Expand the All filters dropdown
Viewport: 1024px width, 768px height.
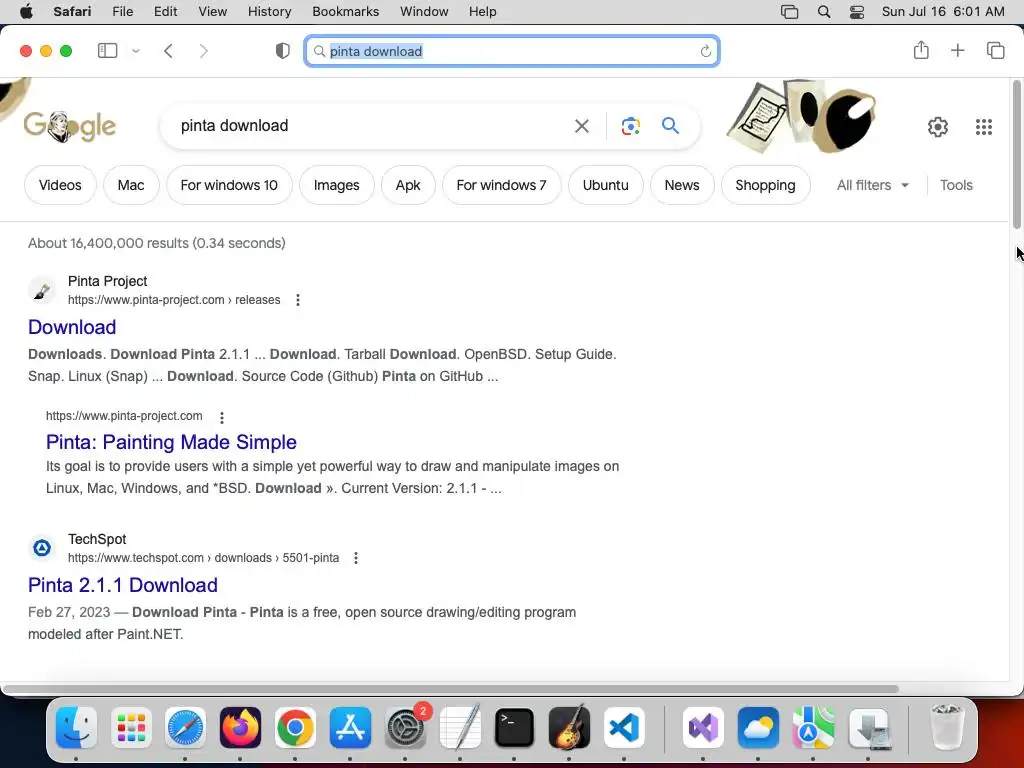click(872, 185)
